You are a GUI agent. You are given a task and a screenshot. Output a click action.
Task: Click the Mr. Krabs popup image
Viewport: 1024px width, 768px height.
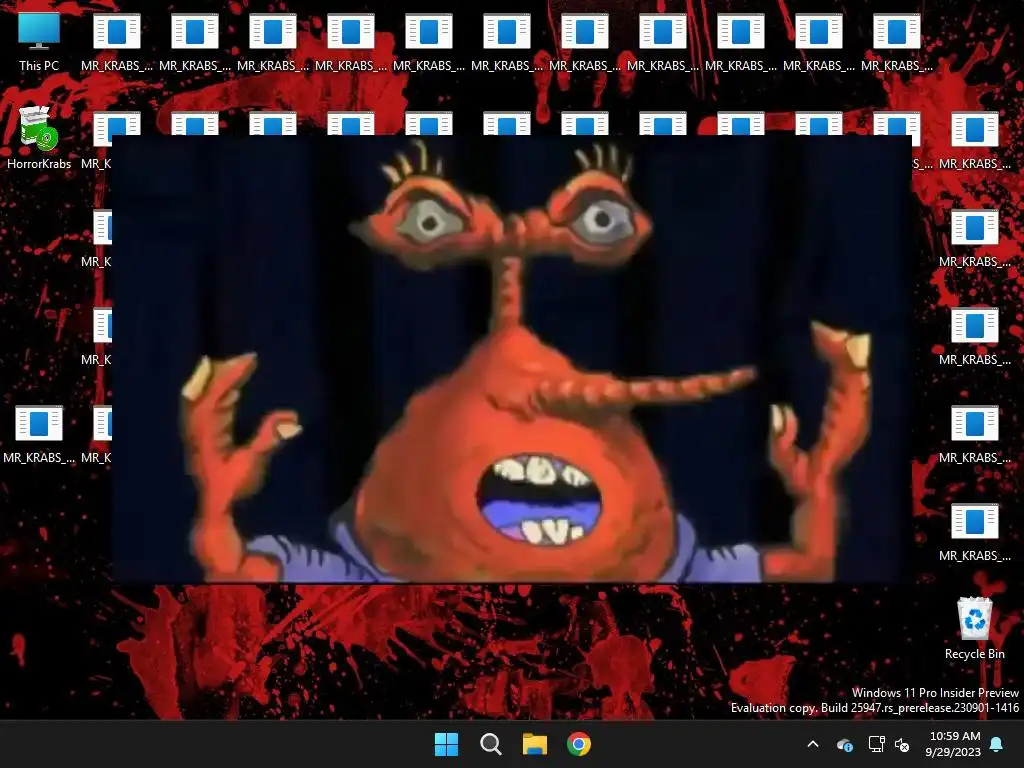[x=511, y=359]
